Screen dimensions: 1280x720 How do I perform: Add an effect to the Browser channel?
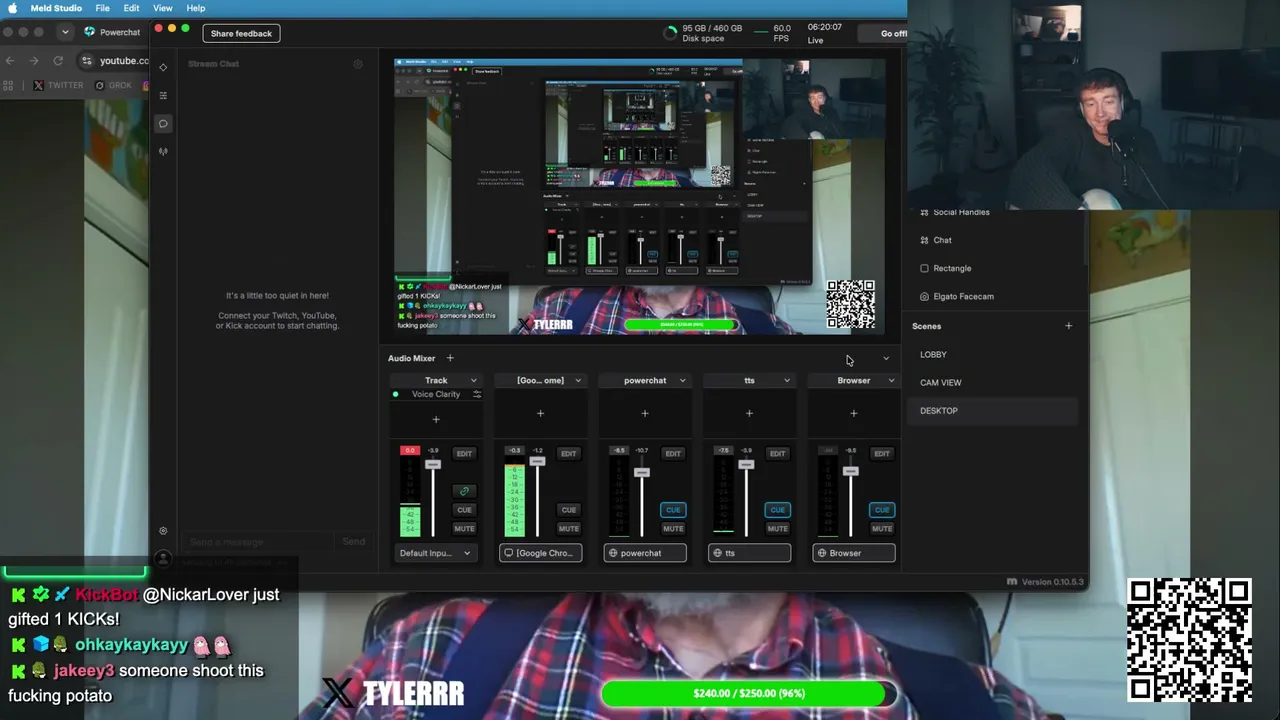853,413
